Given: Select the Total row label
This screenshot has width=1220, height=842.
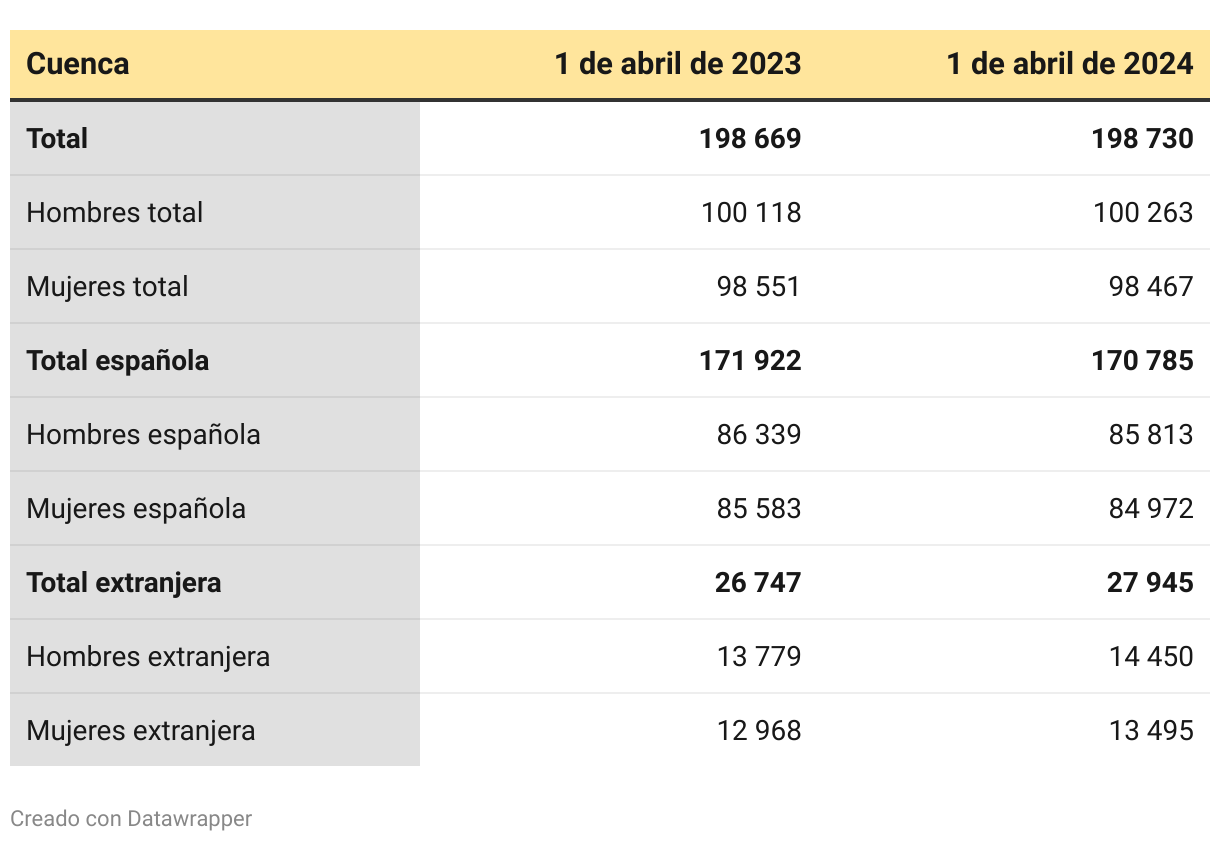Looking at the screenshot, I should (x=58, y=138).
